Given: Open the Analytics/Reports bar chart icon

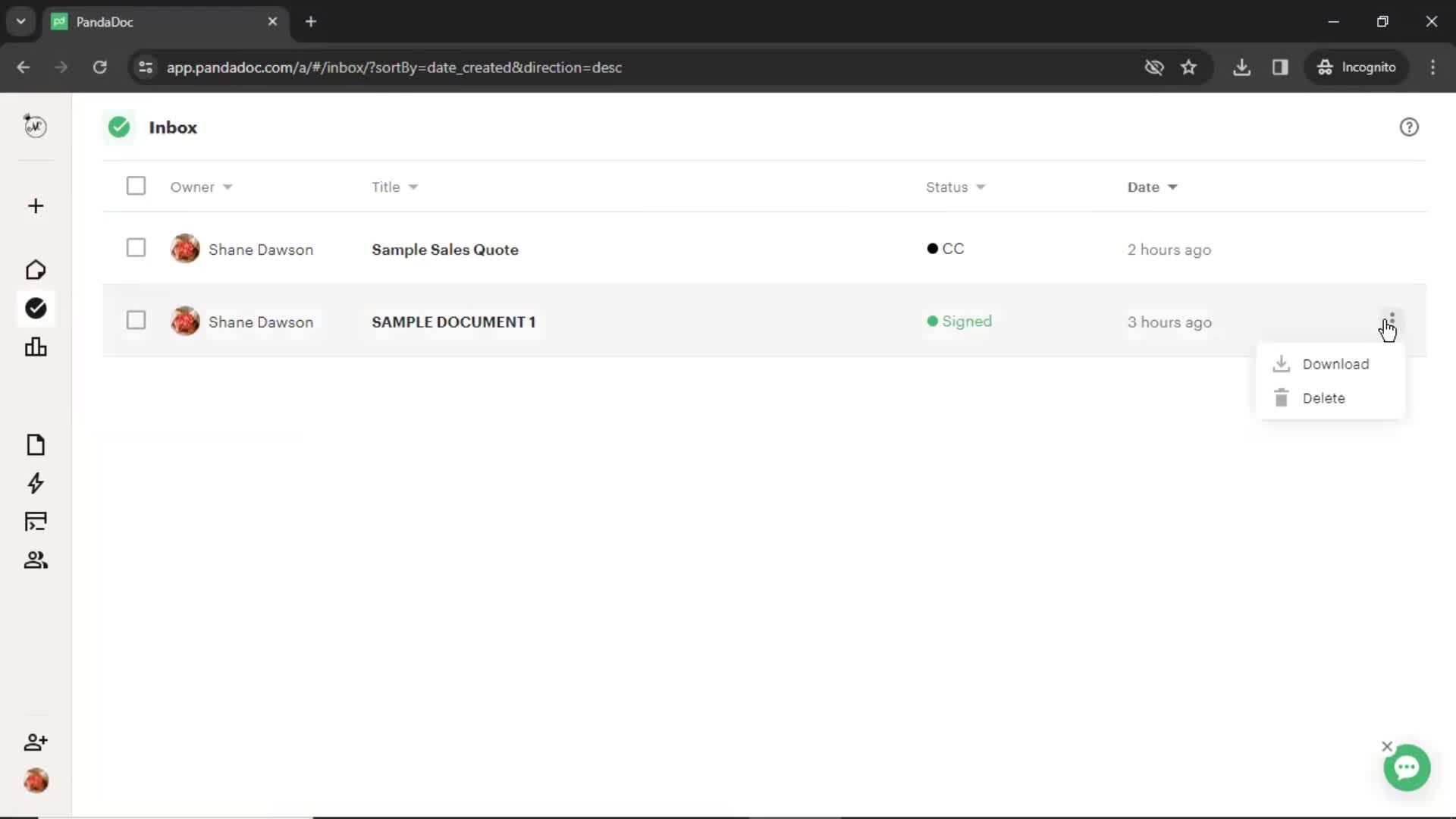Looking at the screenshot, I should (35, 346).
